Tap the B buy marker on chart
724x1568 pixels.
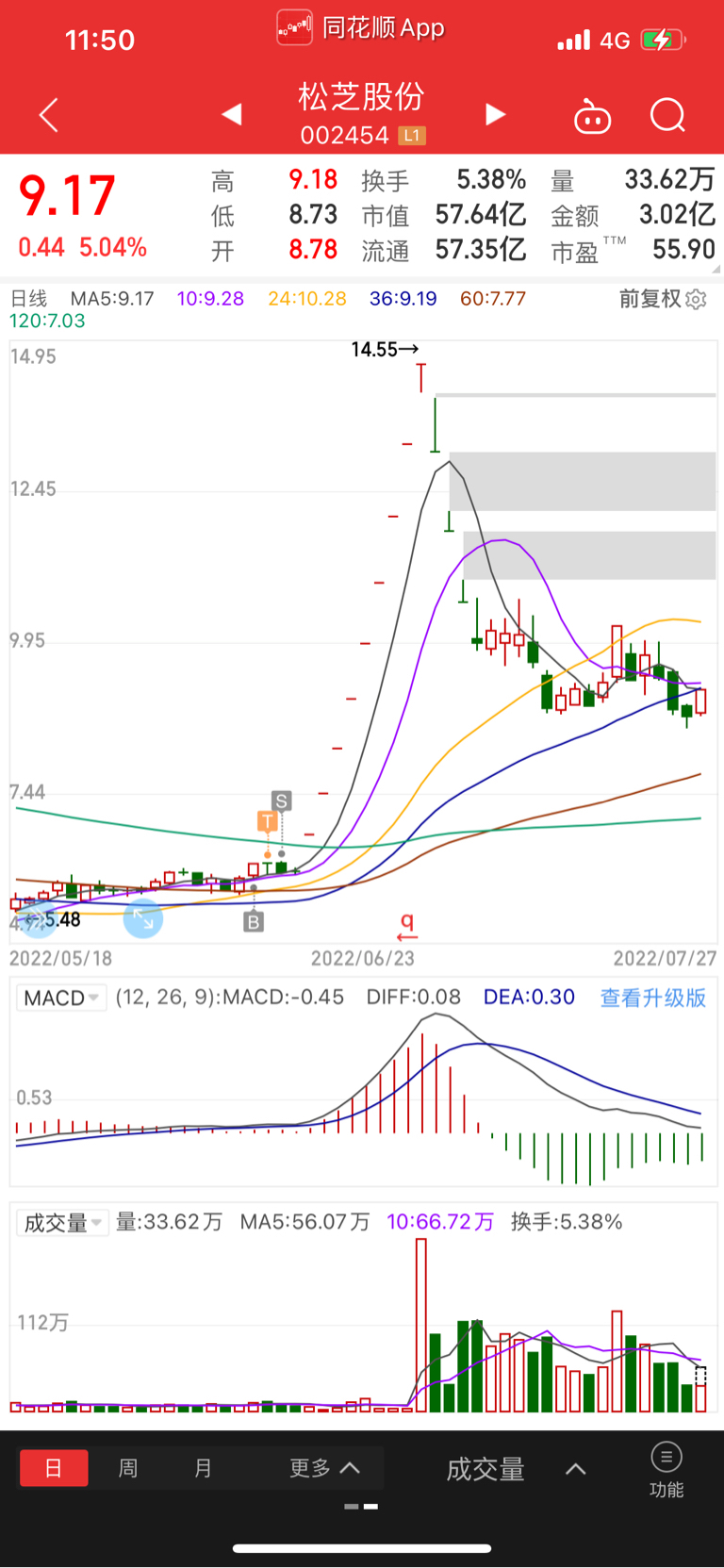tap(254, 921)
